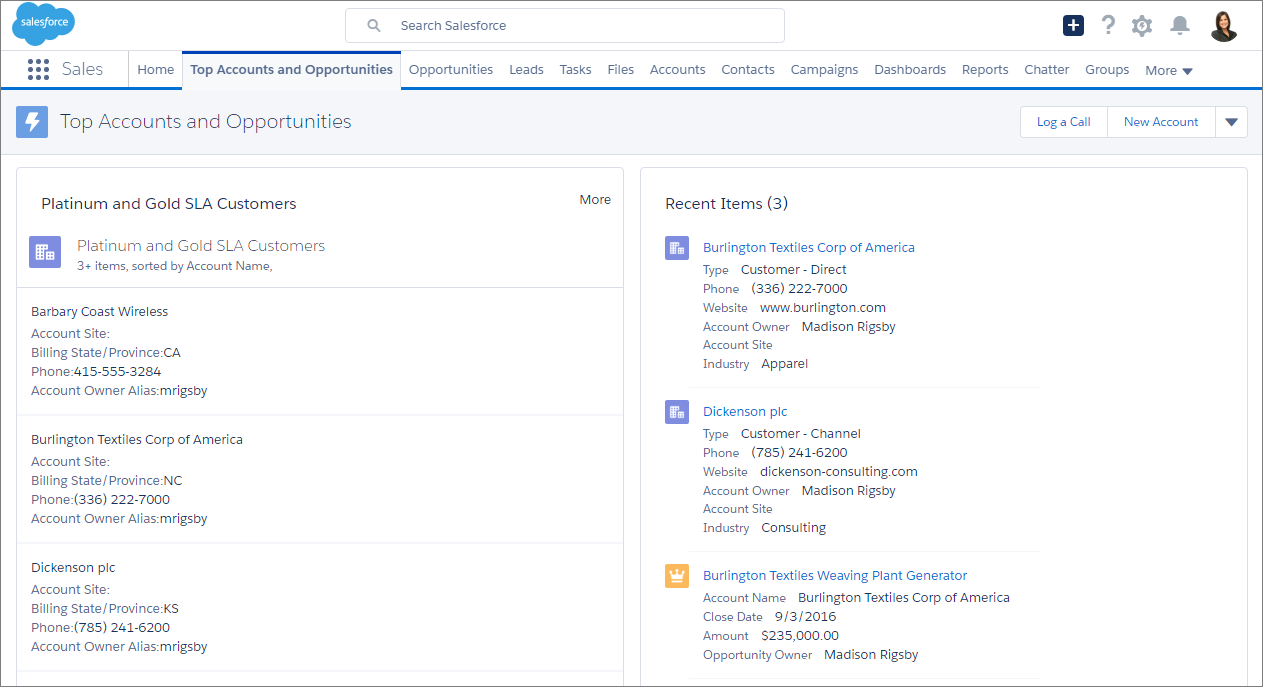Open Burlington Textiles Corp of America in Recent Items
This screenshot has width=1263, height=687.
click(809, 248)
